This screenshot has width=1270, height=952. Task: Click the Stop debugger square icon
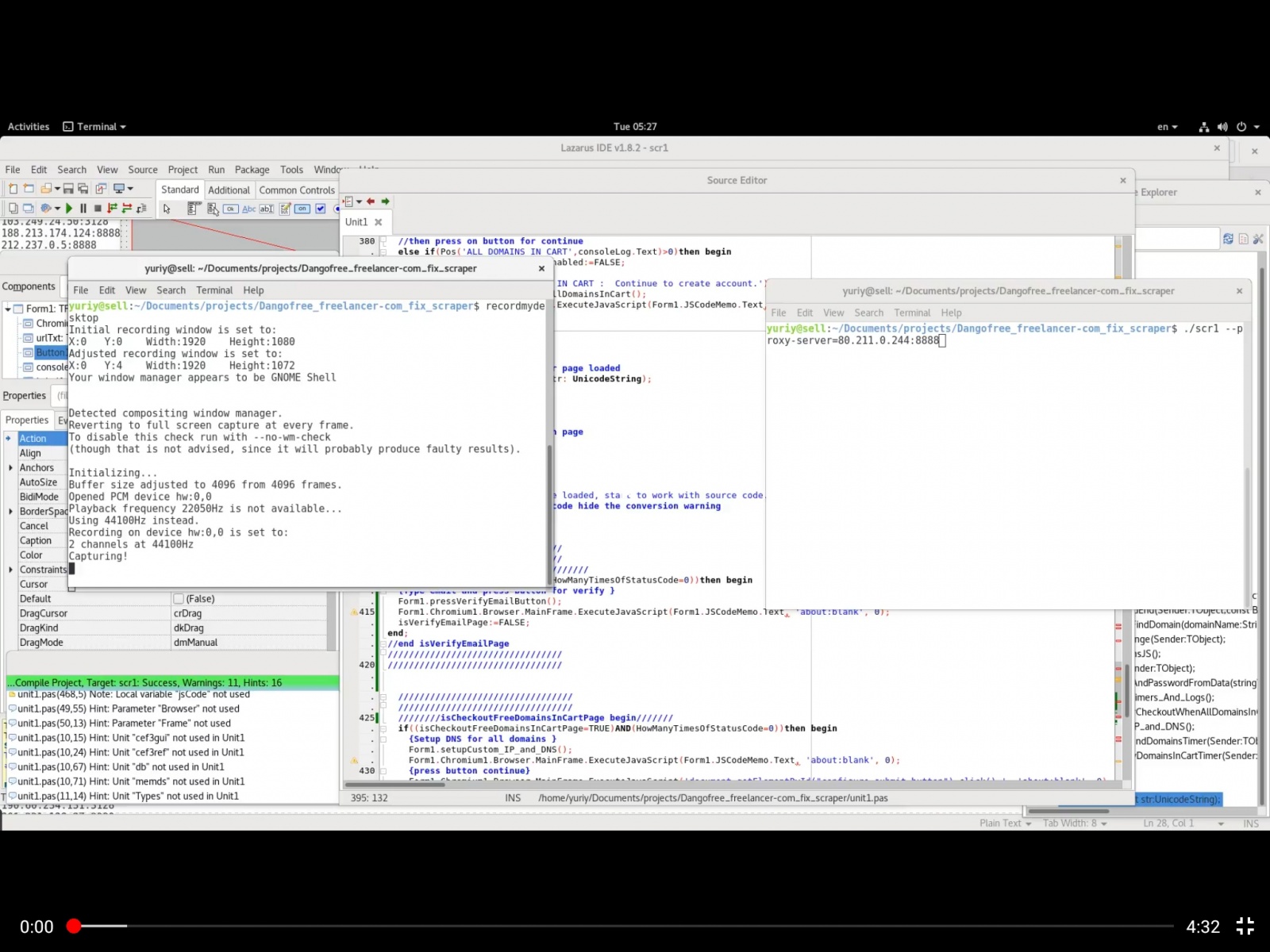(98, 209)
